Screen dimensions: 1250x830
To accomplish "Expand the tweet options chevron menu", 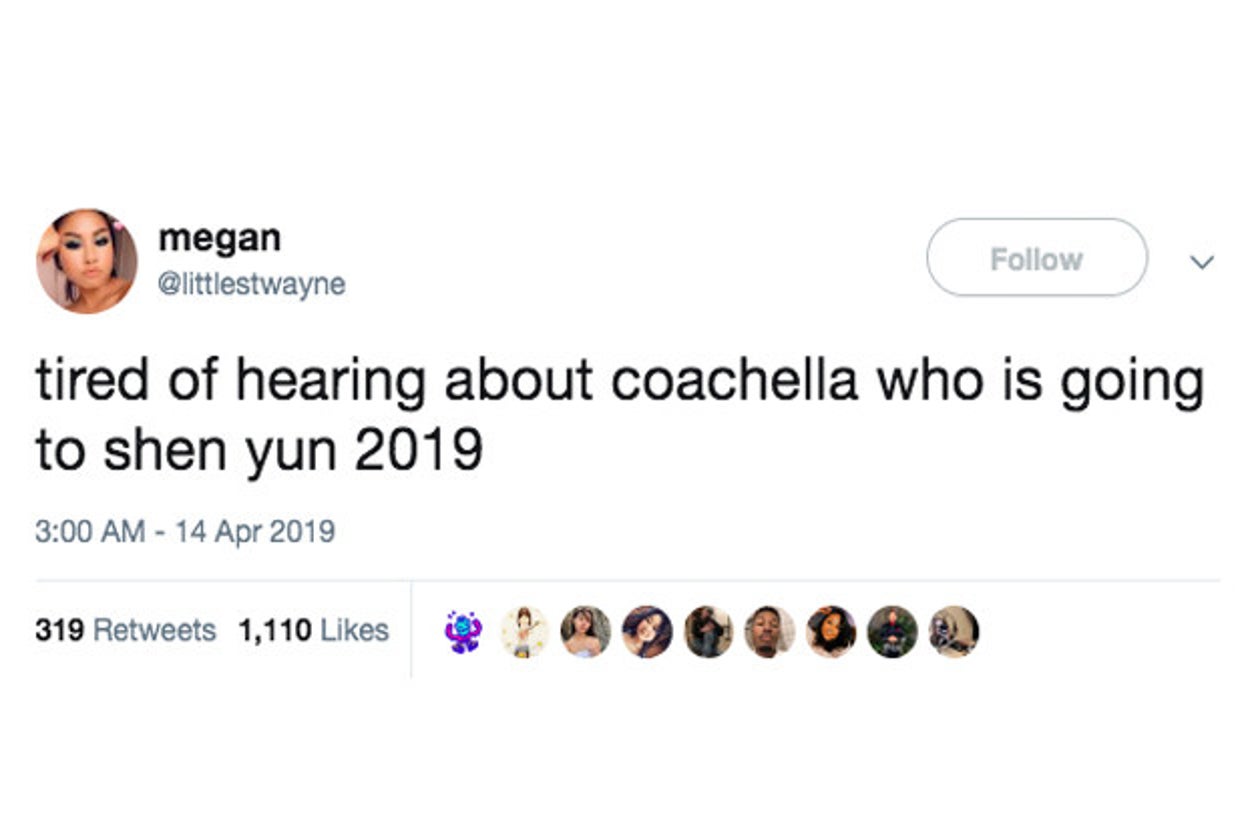I will [1202, 260].
